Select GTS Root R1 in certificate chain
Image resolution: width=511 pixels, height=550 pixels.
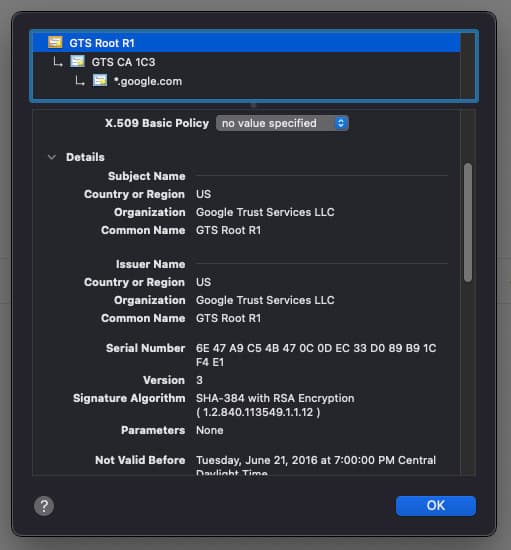click(x=246, y=43)
